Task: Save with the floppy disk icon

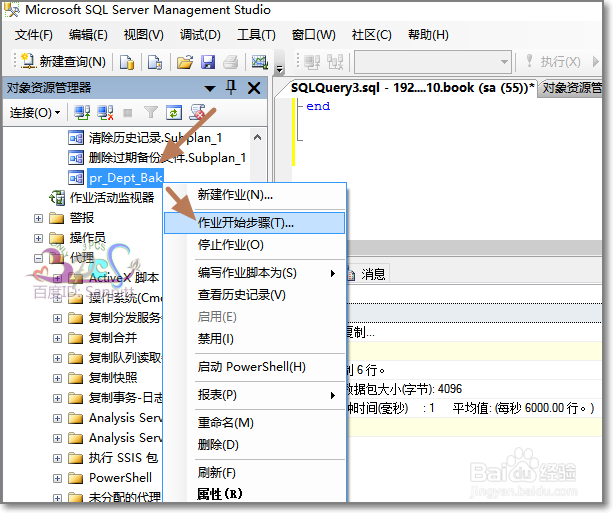Action: click(x=208, y=62)
